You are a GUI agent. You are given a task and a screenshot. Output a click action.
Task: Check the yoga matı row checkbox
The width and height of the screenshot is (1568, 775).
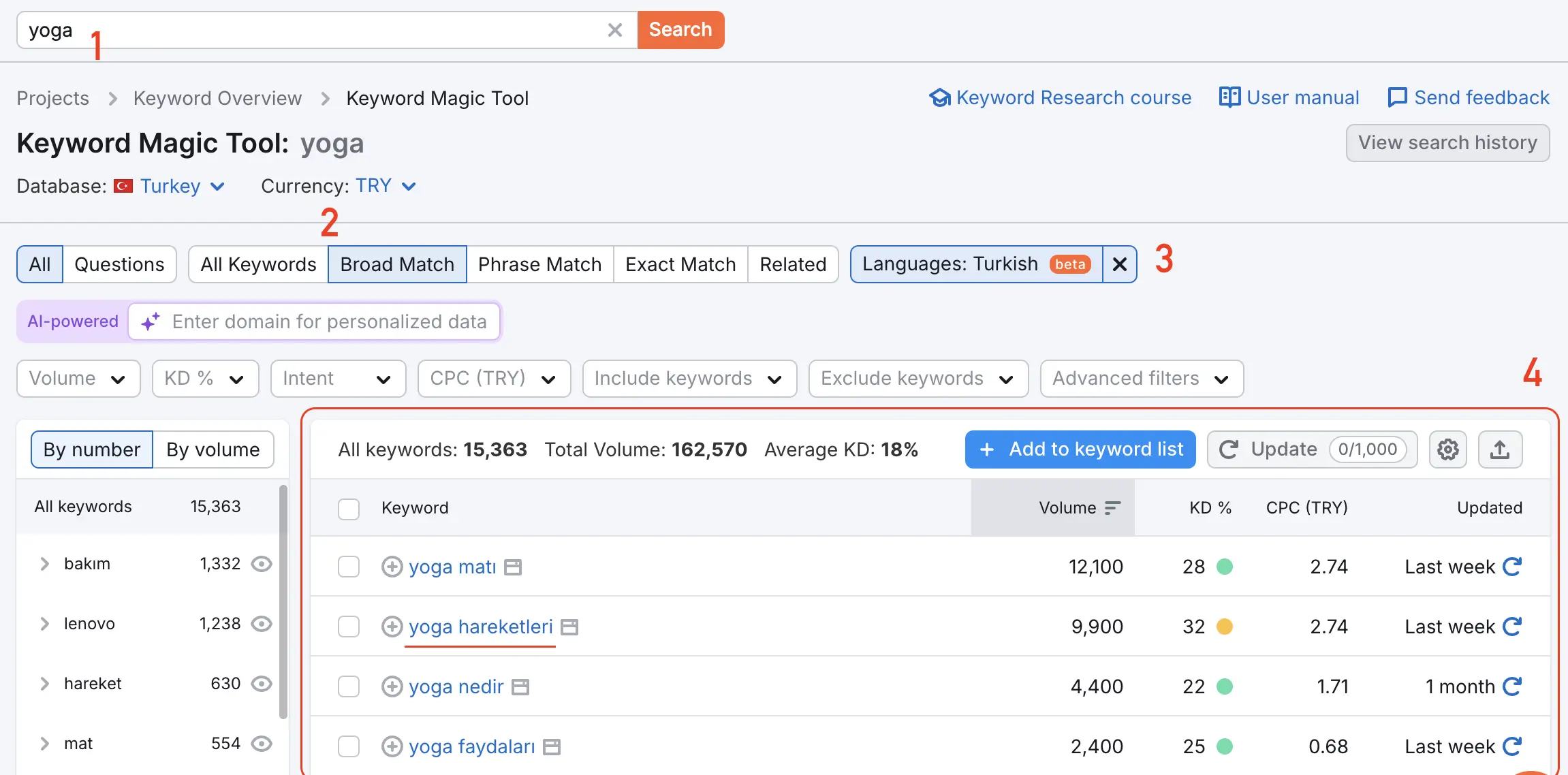(x=349, y=567)
